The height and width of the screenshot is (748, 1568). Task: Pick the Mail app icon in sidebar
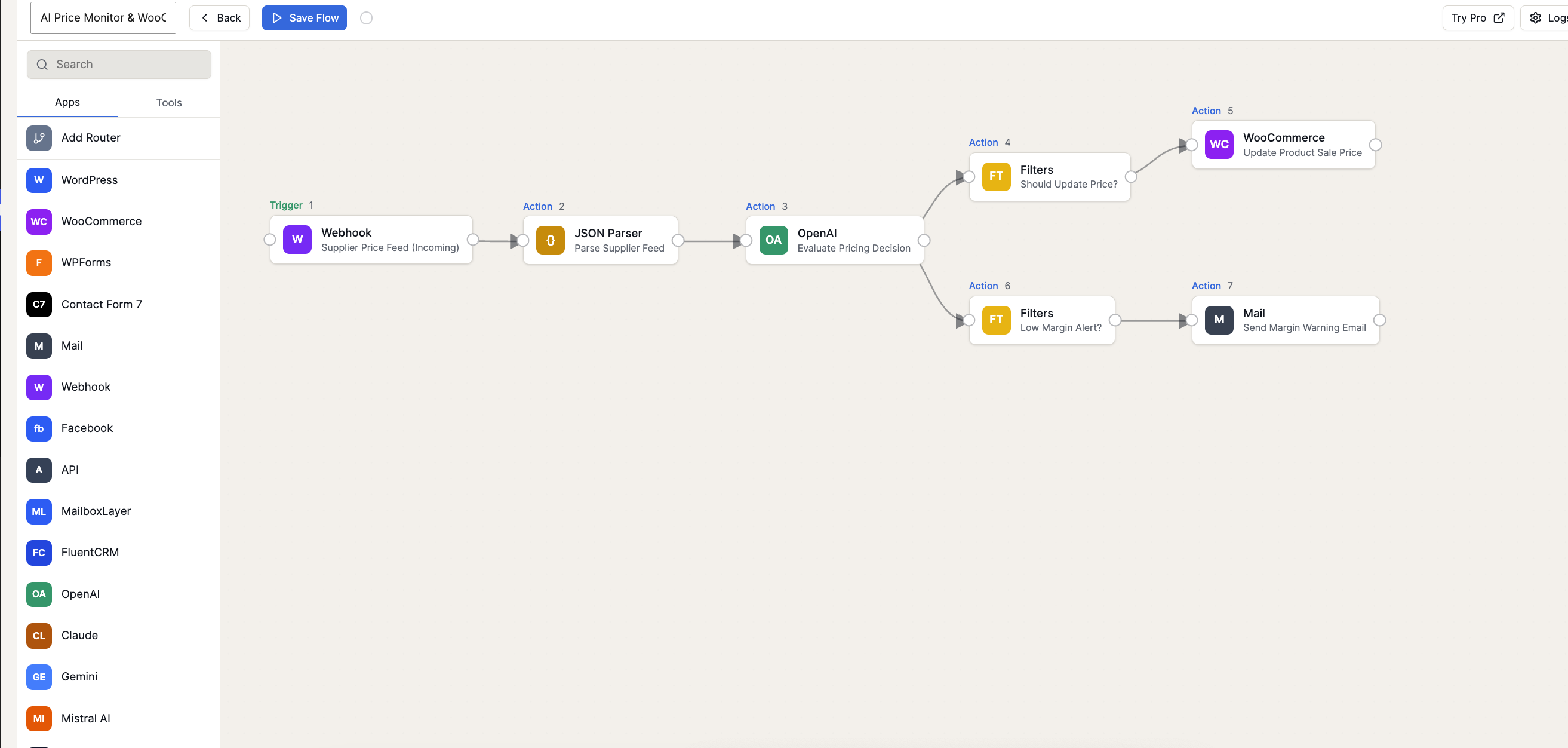click(39, 346)
